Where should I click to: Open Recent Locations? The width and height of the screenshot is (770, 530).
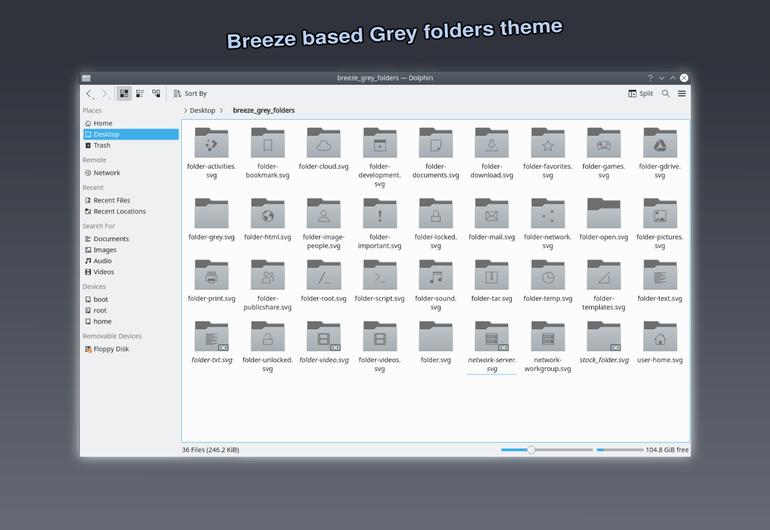tap(131, 211)
